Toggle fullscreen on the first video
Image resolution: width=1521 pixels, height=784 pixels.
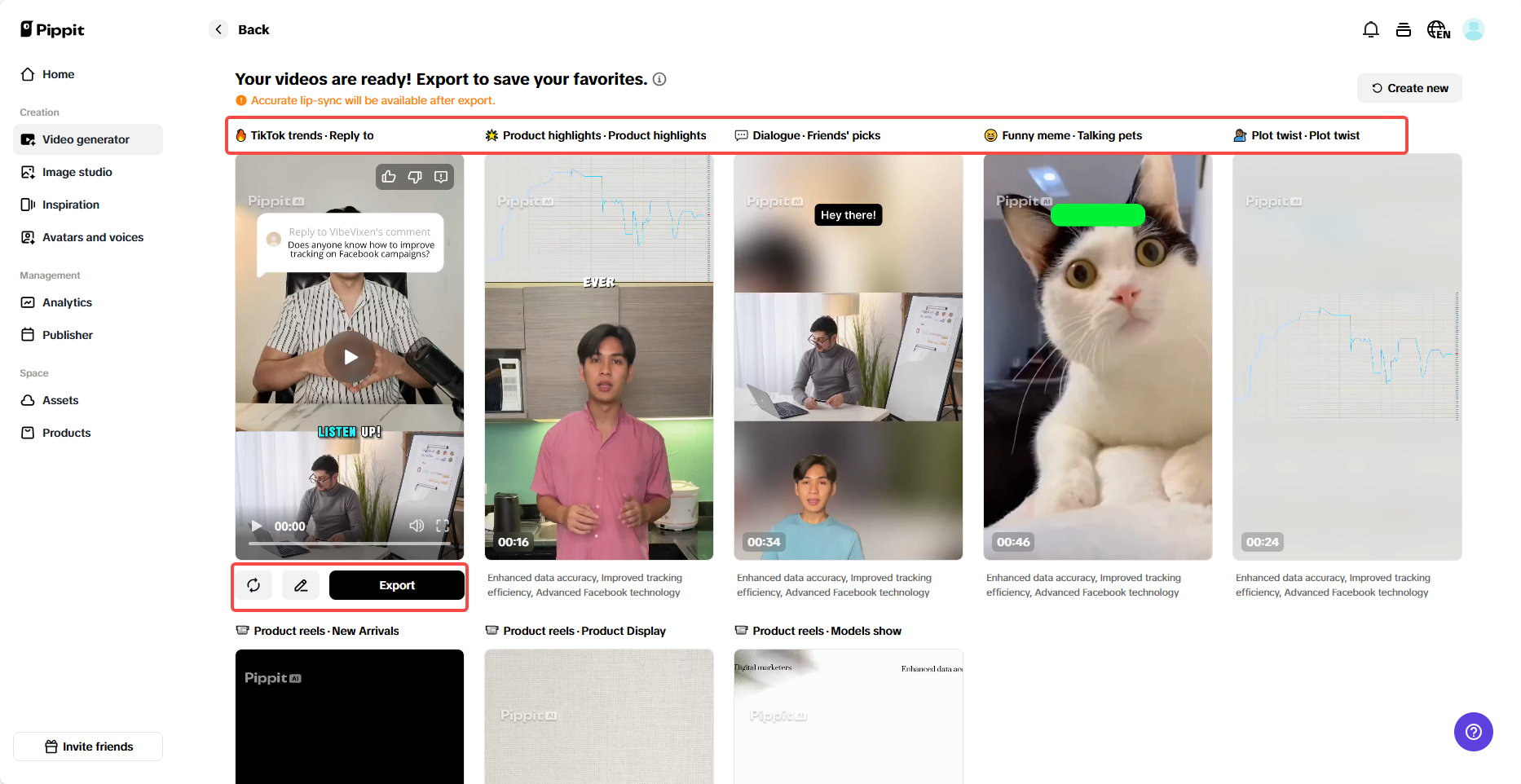[443, 526]
